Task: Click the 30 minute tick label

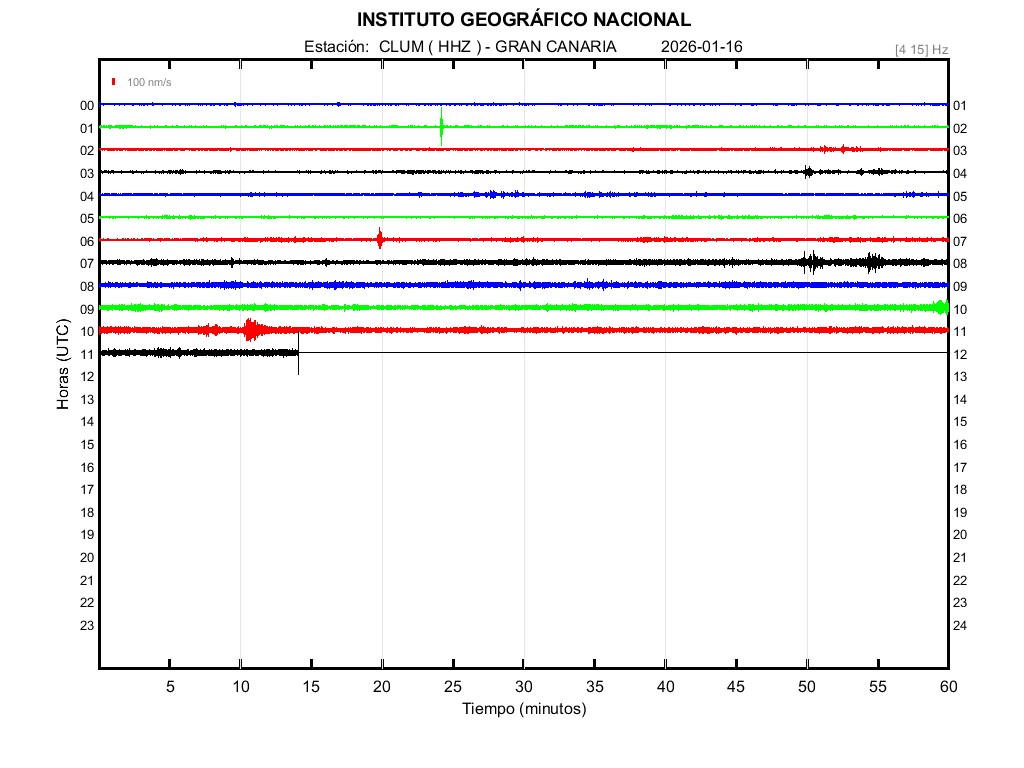Action: 523,687
